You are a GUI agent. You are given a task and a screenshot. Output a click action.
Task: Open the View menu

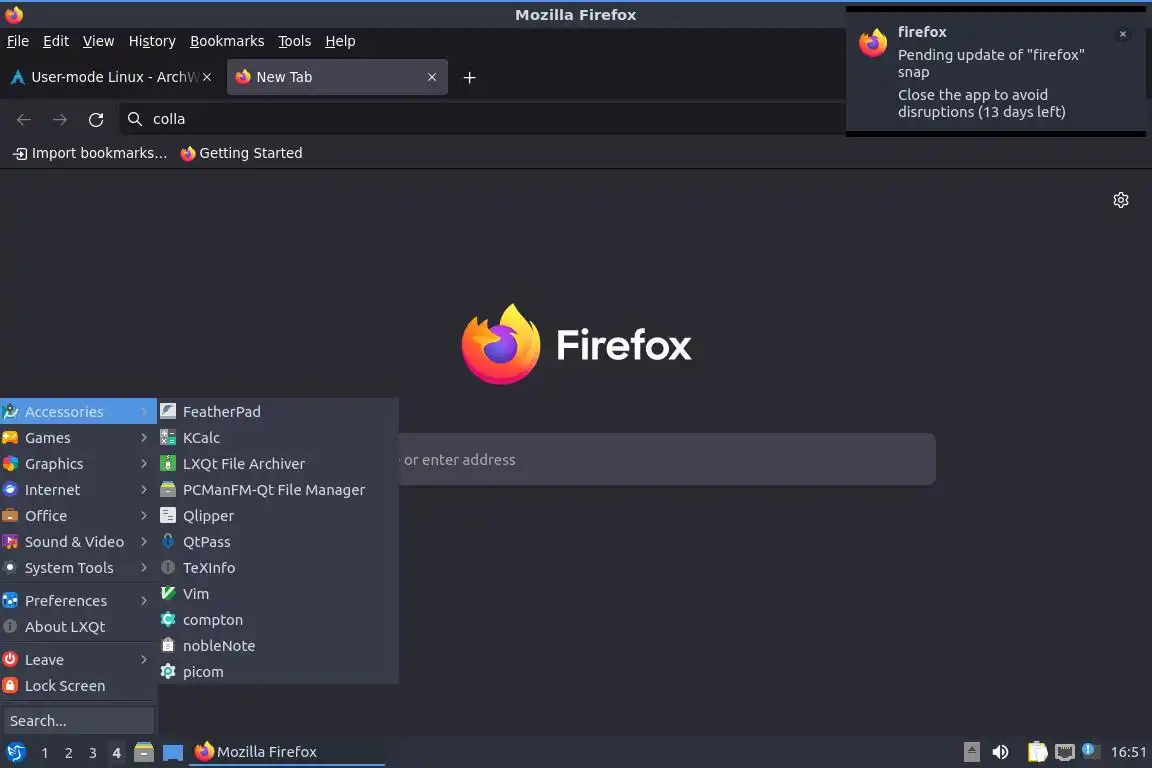(x=98, y=41)
